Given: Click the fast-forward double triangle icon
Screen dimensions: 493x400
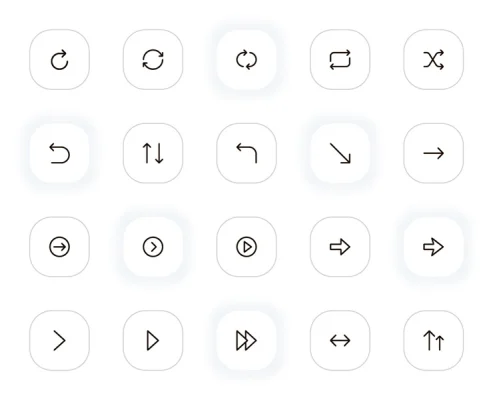Looking at the screenshot, I should pos(246,340).
